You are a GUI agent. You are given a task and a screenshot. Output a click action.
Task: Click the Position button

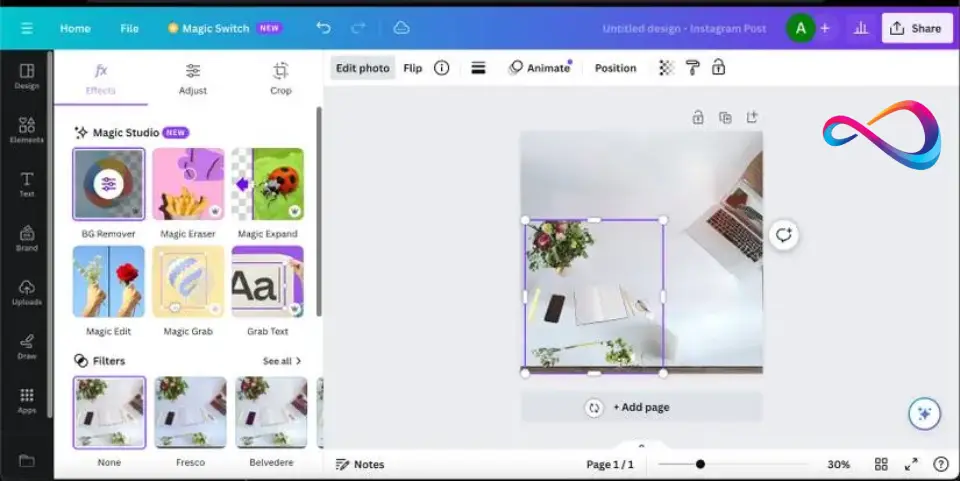pyautogui.click(x=615, y=68)
